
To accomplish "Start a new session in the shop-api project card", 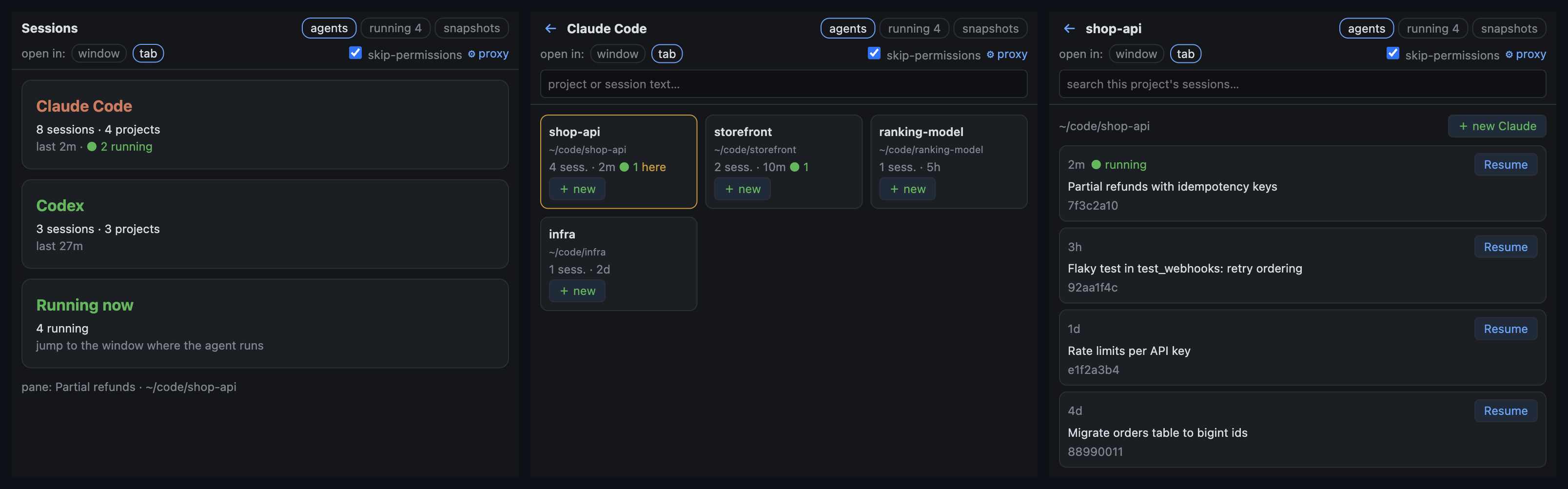I will (577, 189).
